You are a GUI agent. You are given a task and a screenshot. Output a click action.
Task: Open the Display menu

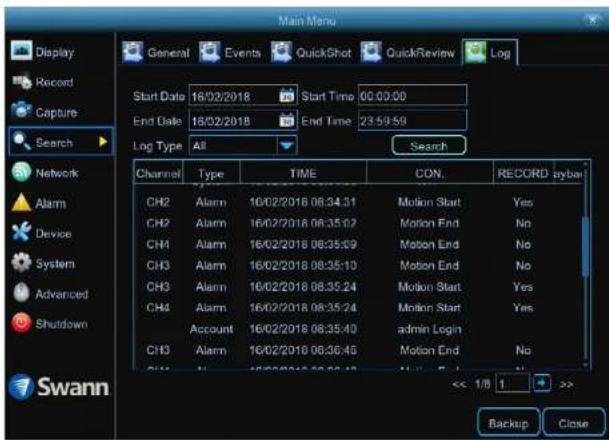point(54,52)
